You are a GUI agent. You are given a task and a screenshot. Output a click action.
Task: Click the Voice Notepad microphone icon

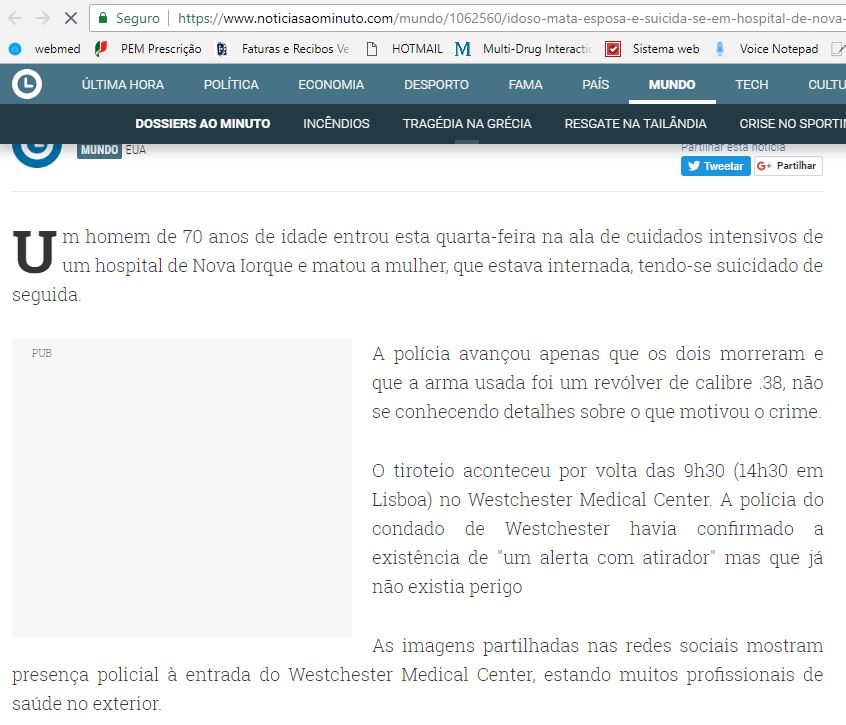721,48
